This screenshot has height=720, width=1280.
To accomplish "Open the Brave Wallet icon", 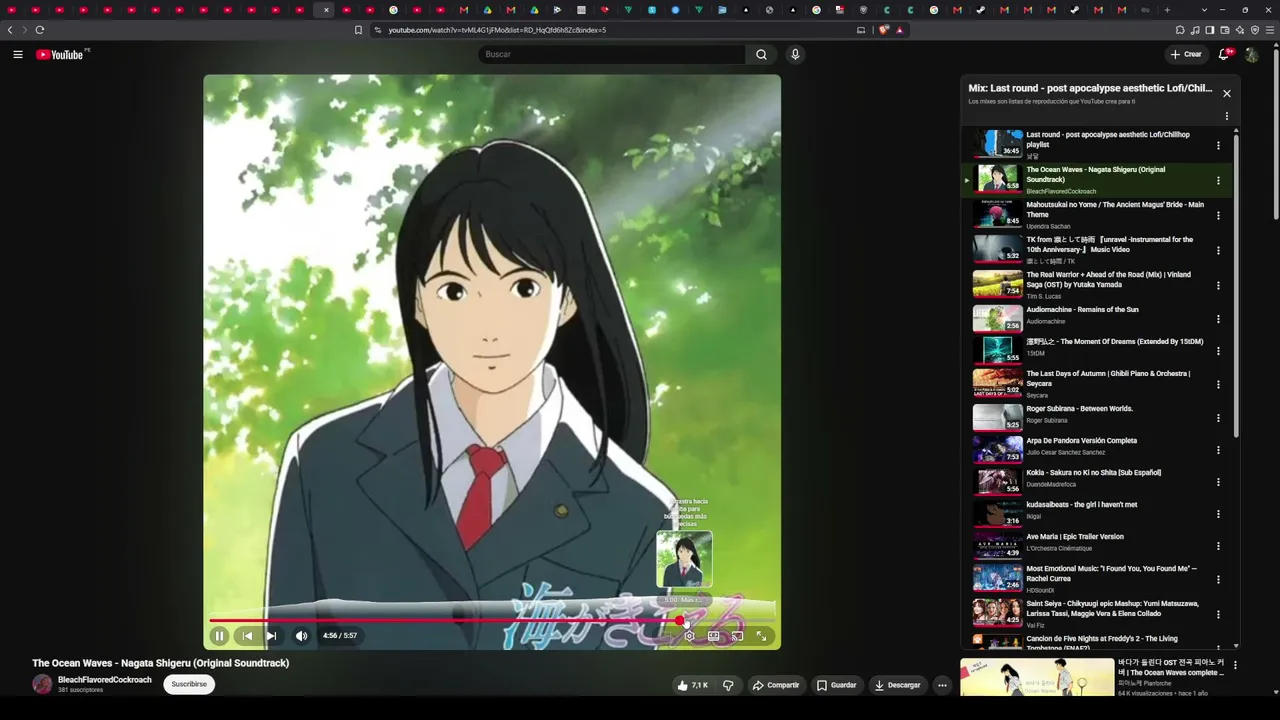I will (1225, 30).
